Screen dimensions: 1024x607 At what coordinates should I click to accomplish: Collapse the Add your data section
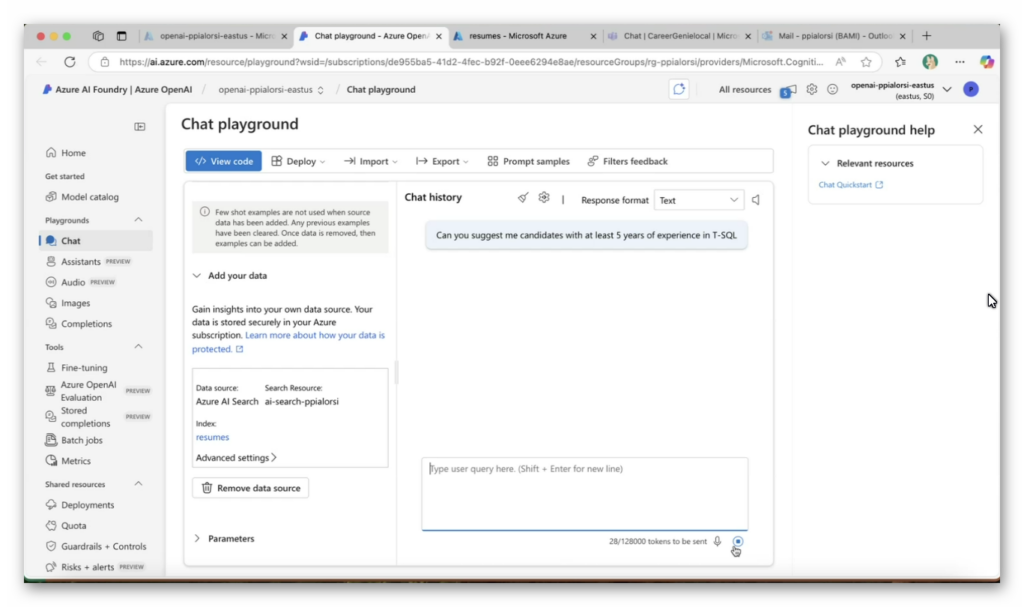click(x=197, y=276)
